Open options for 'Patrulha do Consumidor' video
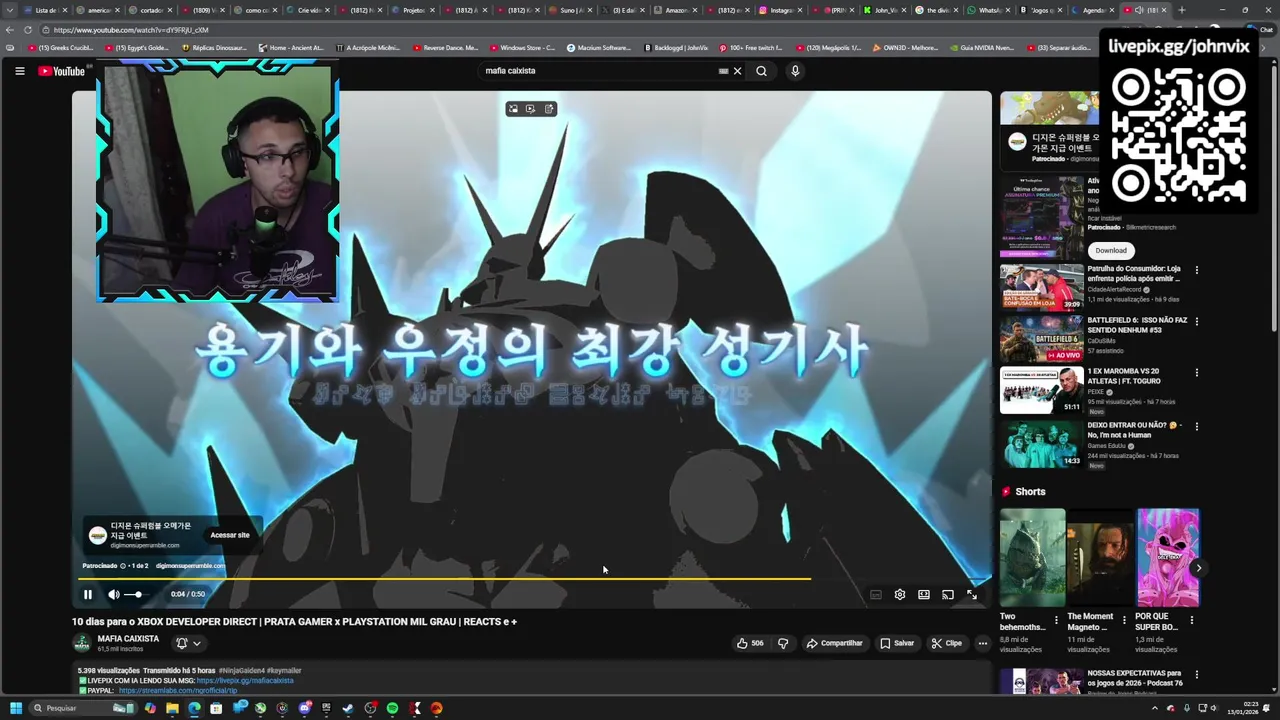The height and width of the screenshot is (720, 1280). 1196,270
